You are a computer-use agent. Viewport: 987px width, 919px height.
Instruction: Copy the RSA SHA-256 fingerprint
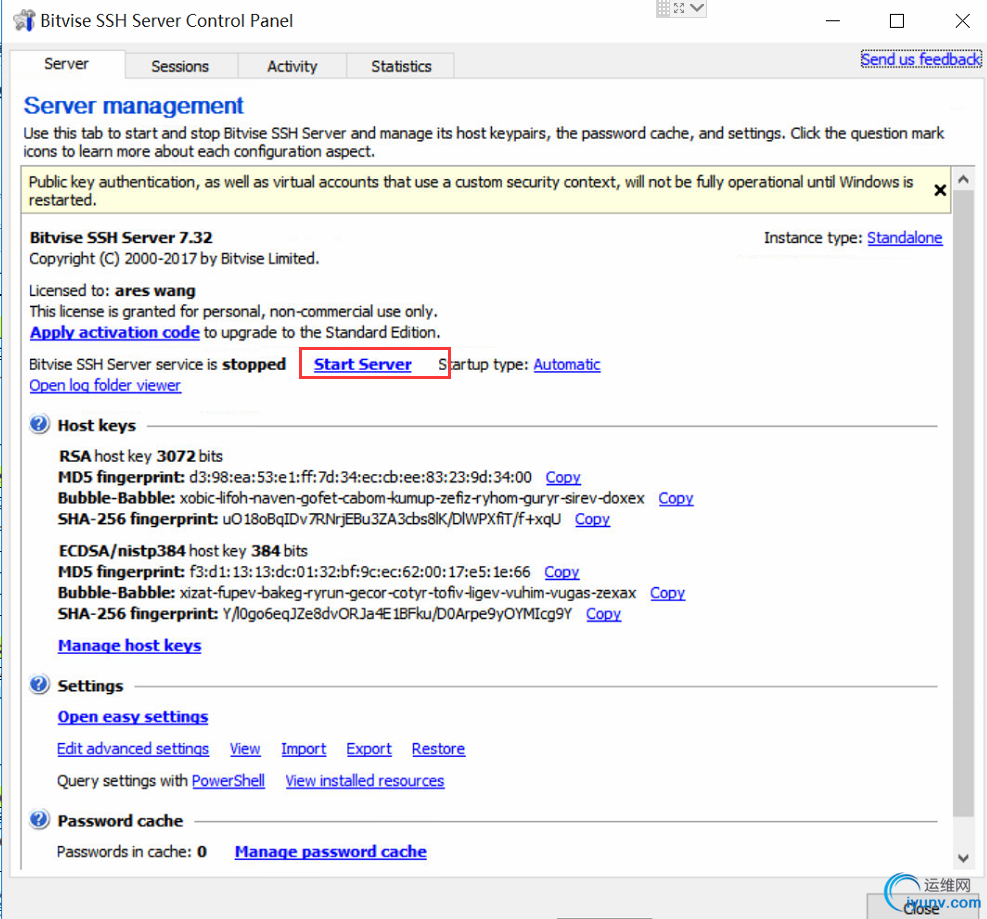[x=592, y=519]
